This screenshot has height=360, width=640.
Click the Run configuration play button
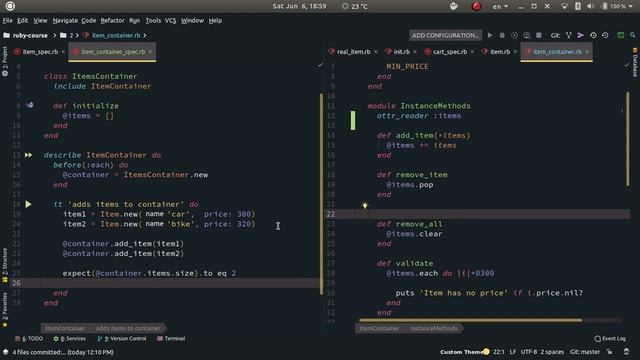(x=490, y=36)
